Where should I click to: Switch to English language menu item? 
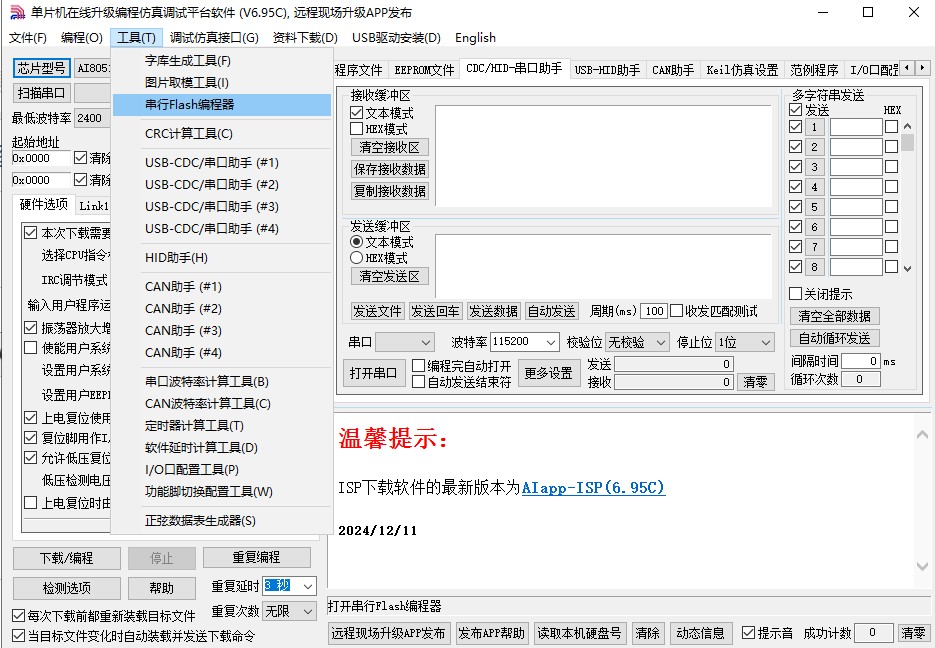tap(475, 38)
